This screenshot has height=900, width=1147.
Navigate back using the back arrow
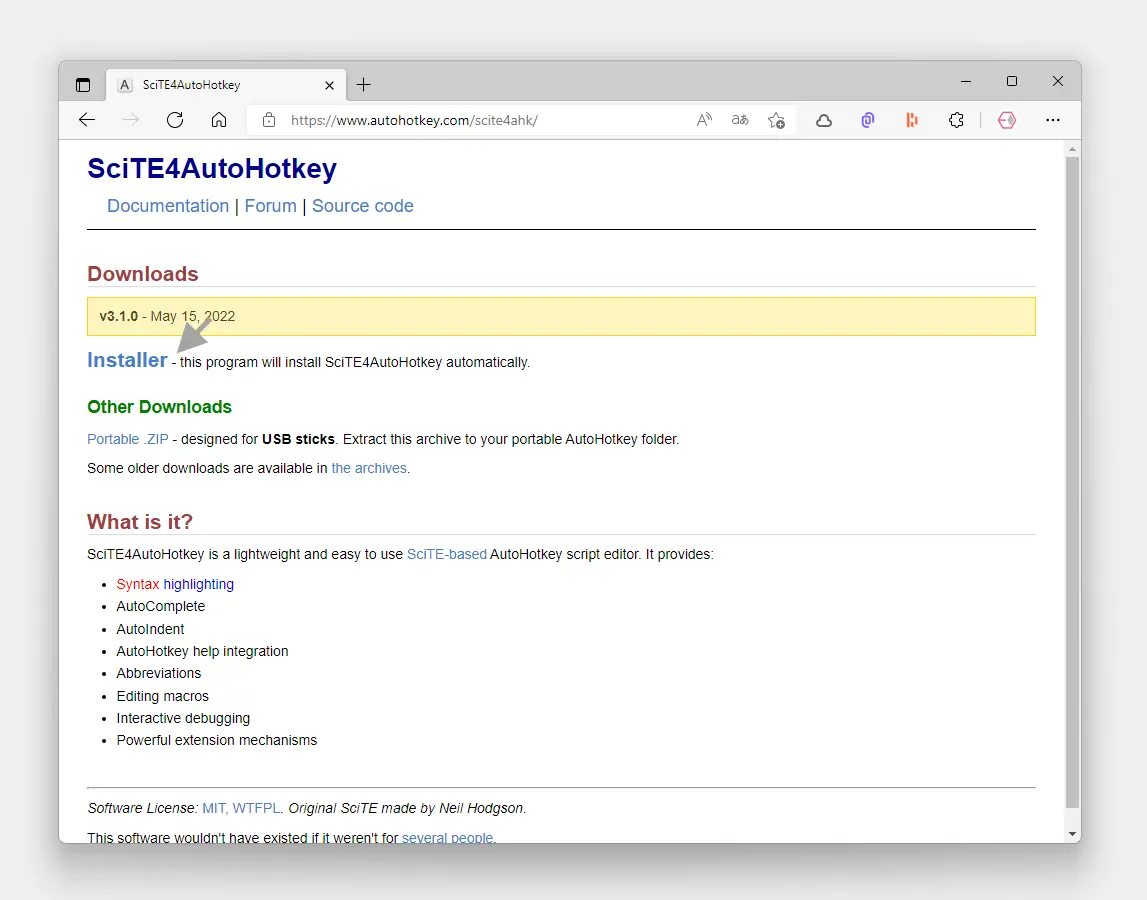86,120
